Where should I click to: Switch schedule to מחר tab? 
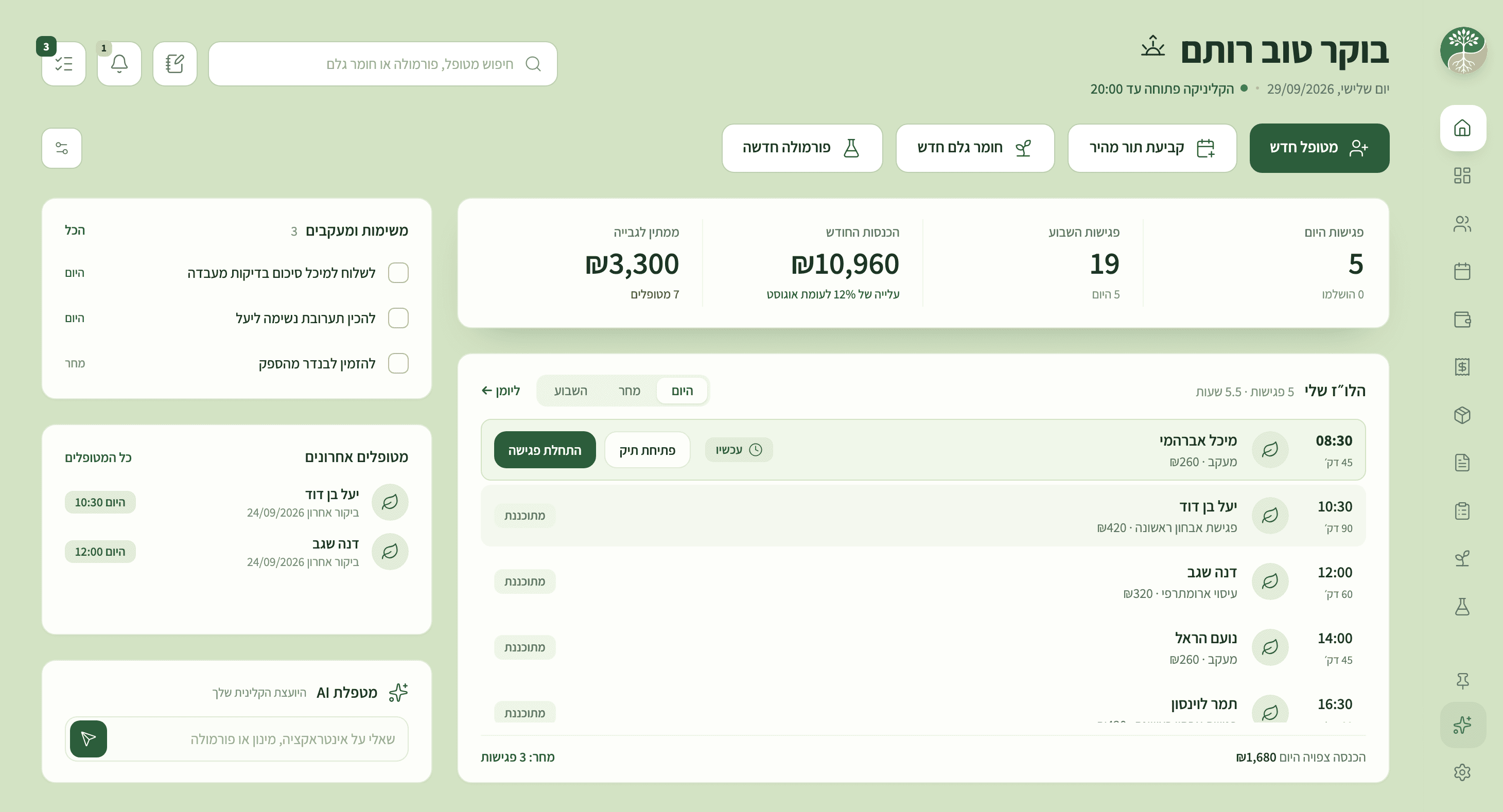pos(629,390)
